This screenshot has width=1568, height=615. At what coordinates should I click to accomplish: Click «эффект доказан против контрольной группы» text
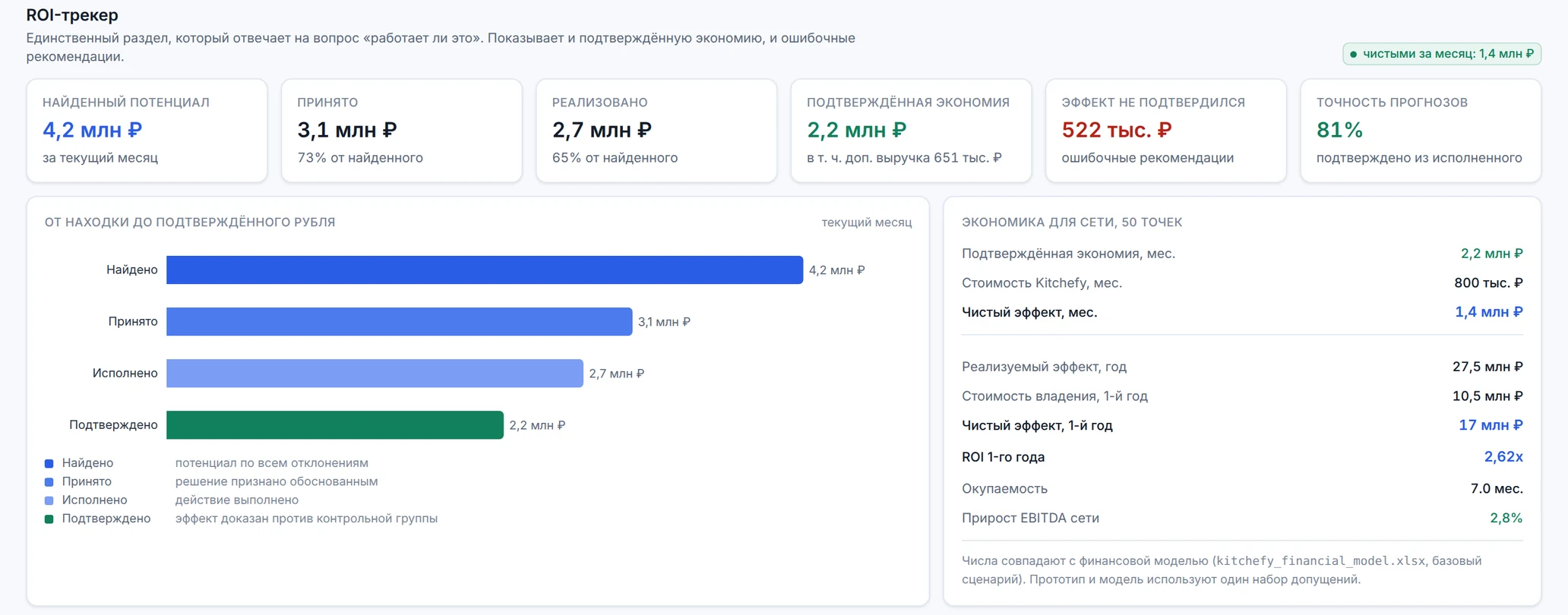[x=306, y=519]
